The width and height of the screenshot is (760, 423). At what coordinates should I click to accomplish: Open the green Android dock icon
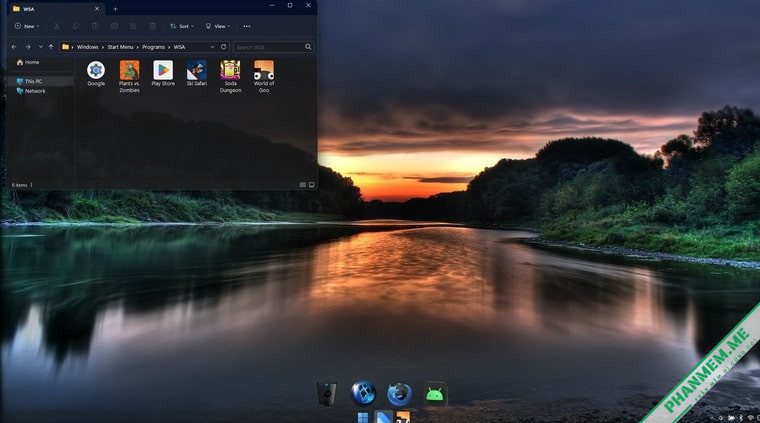(435, 394)
